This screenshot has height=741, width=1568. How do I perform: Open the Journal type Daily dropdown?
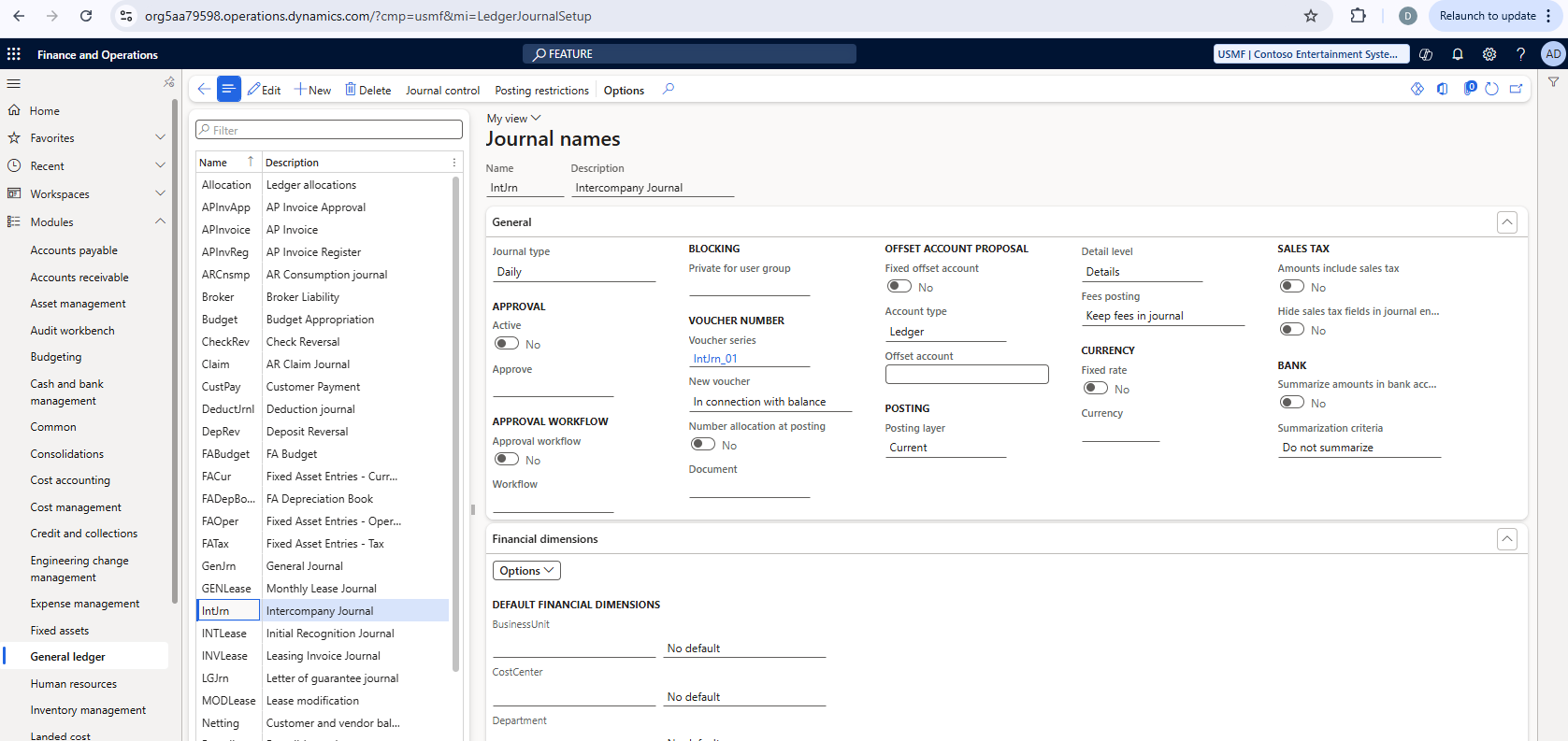[x=574, y=272]
